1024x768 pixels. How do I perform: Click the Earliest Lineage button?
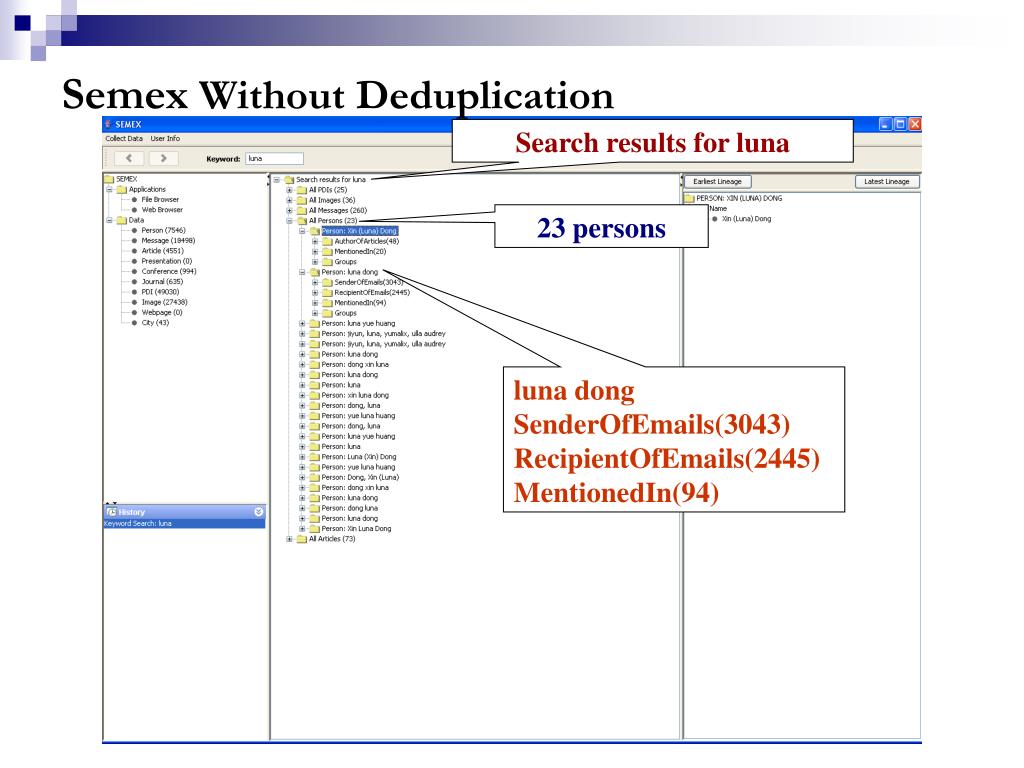point(717,182)
